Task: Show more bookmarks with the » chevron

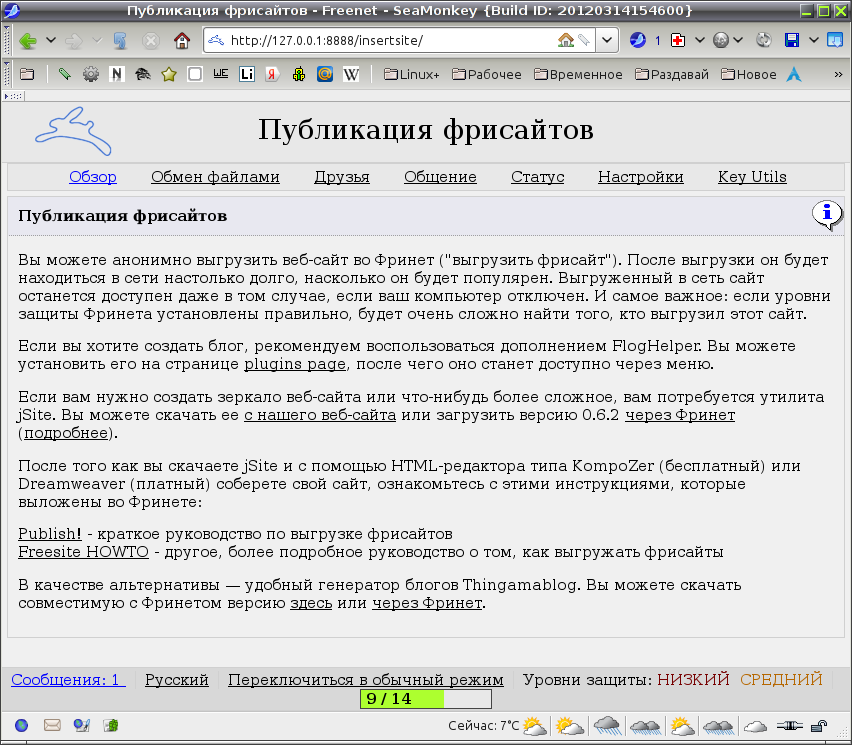Action: point(838,74)
